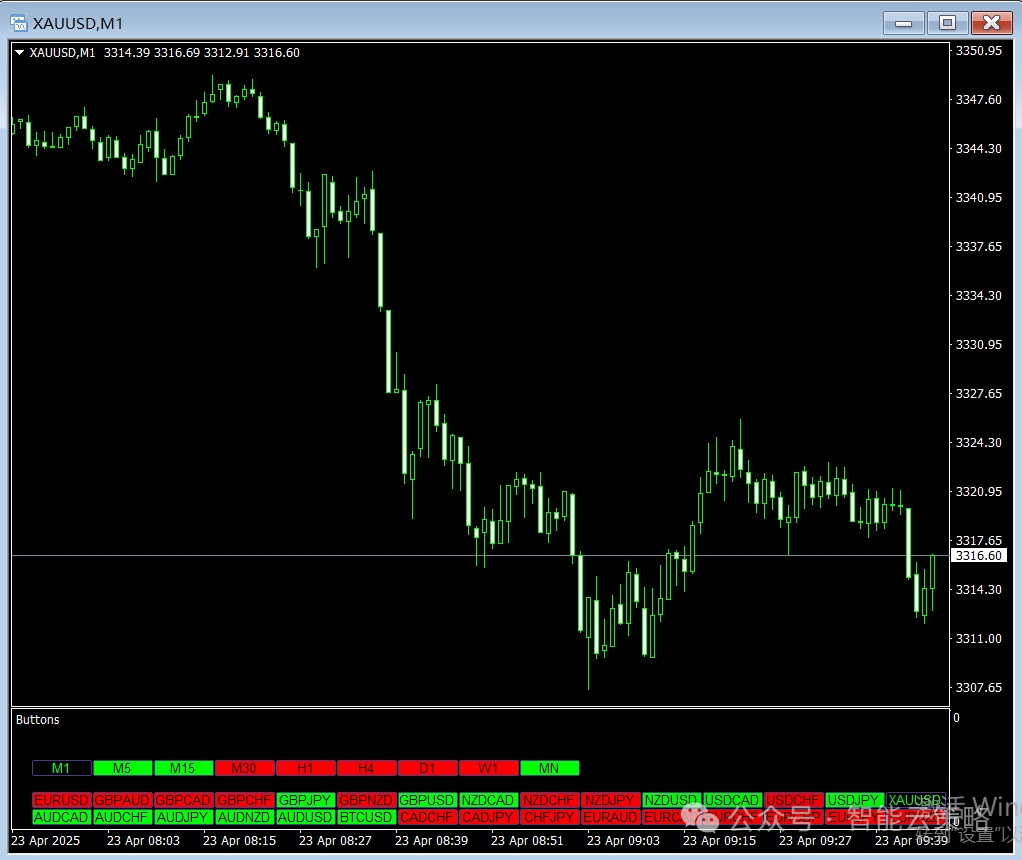Select the CHFJPY symbol button
This screenshot has height=860, width=1022.
pos(549,817)
